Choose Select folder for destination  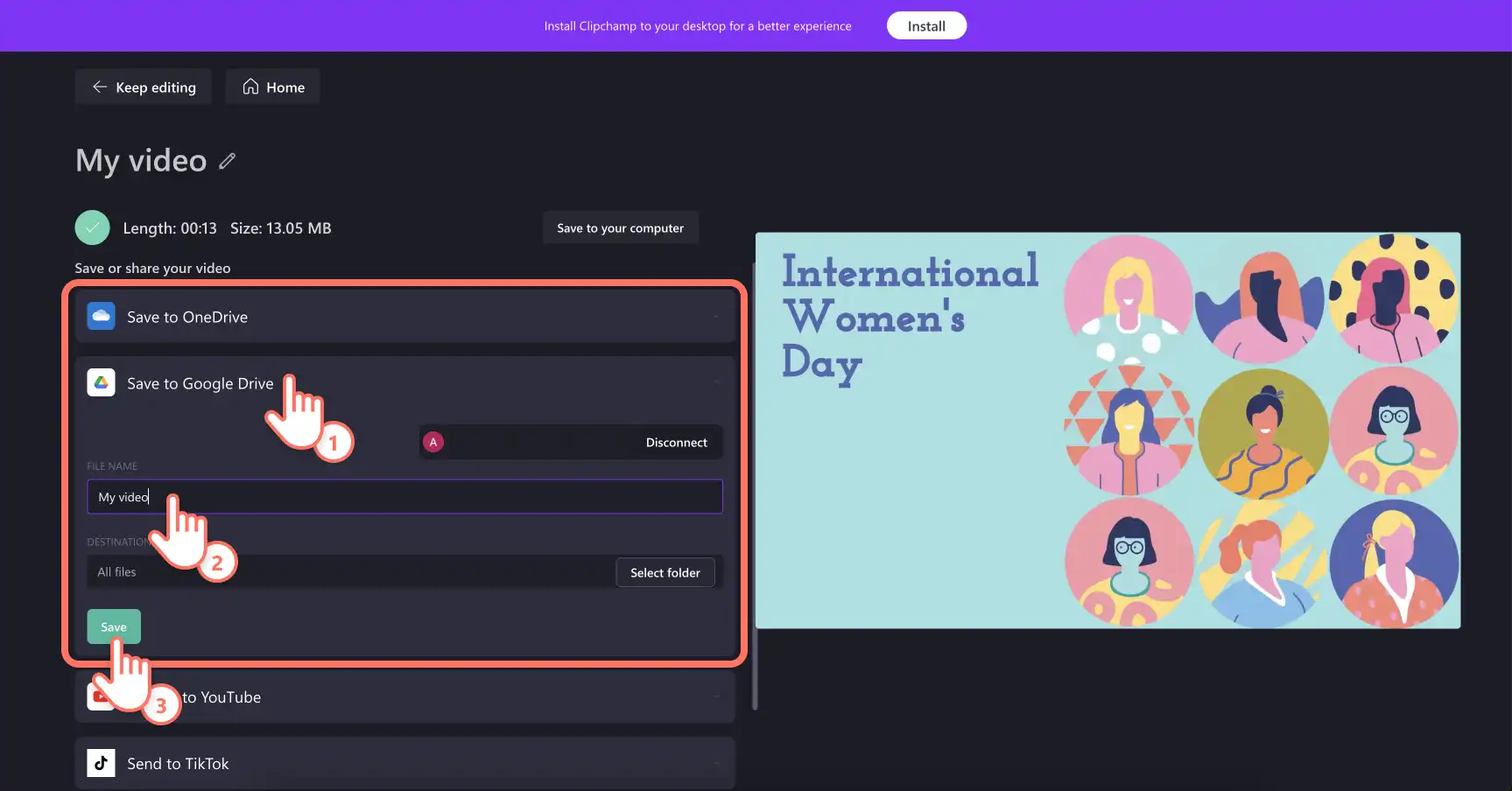pyautogui.click(x=665, y=572)
